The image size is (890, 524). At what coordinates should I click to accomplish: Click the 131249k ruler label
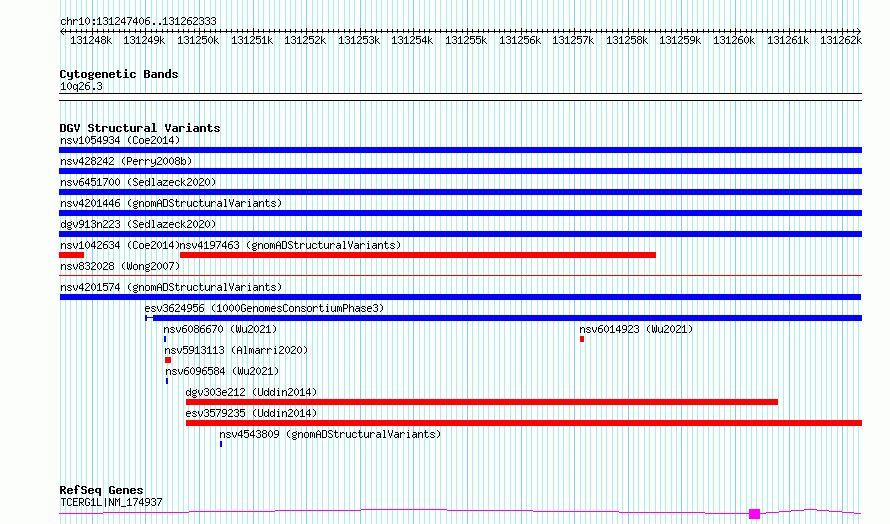coord(144,40)
